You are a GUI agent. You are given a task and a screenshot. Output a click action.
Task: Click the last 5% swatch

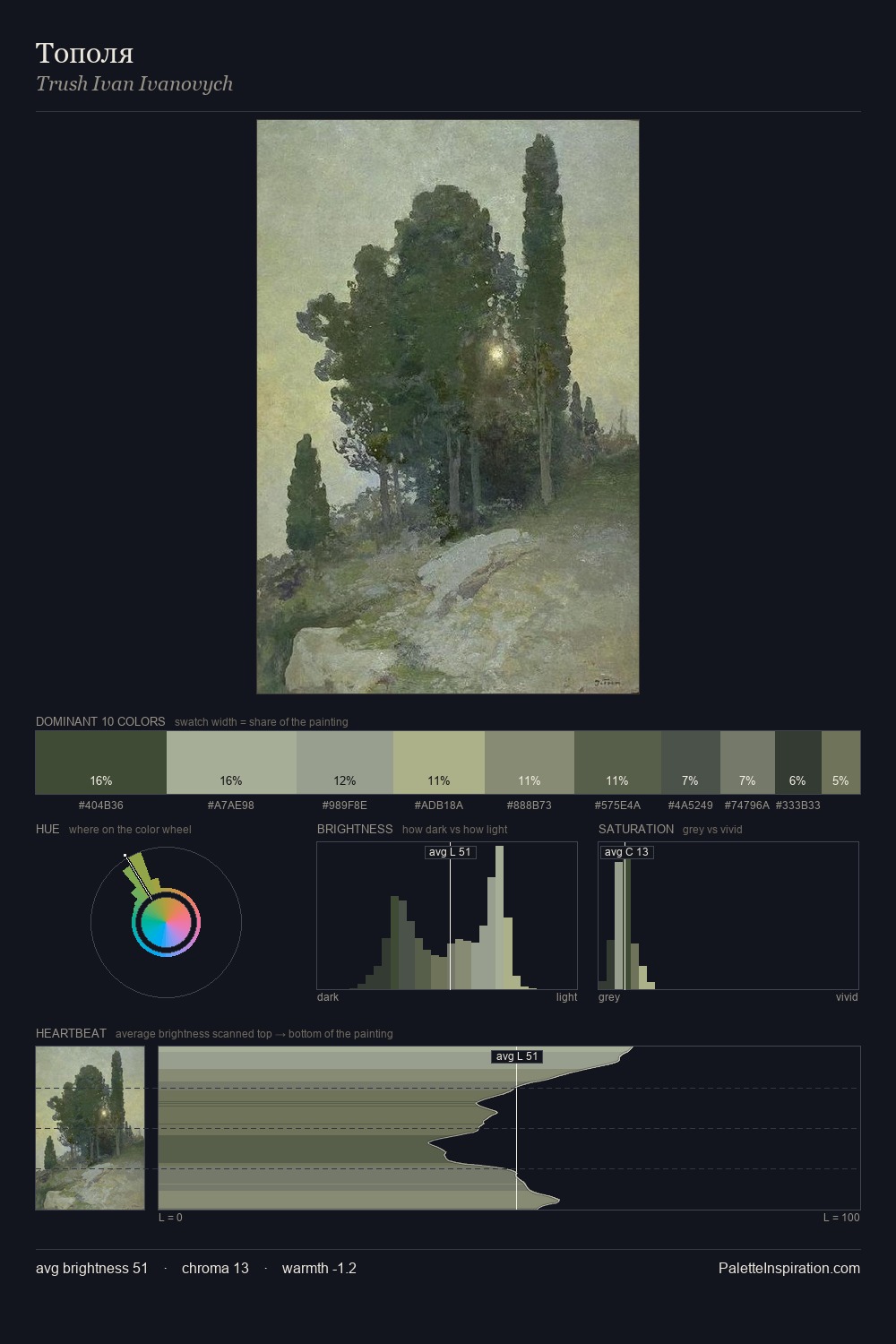[840, 762]
